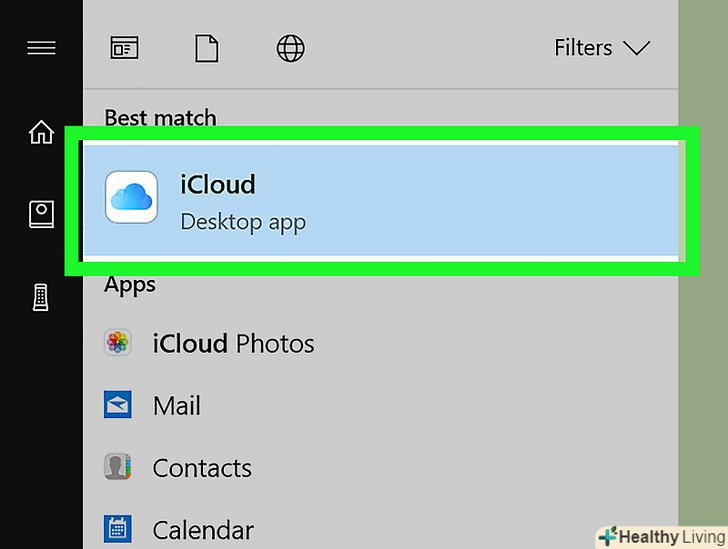Go to Home in the sidebar
This screenshot has width=728, height=549.
click(41, 132)
